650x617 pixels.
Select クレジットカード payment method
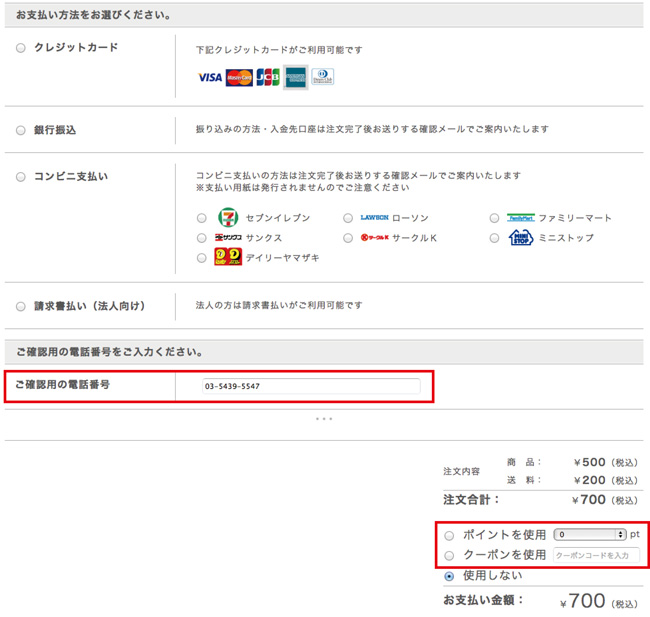(21, 48)
